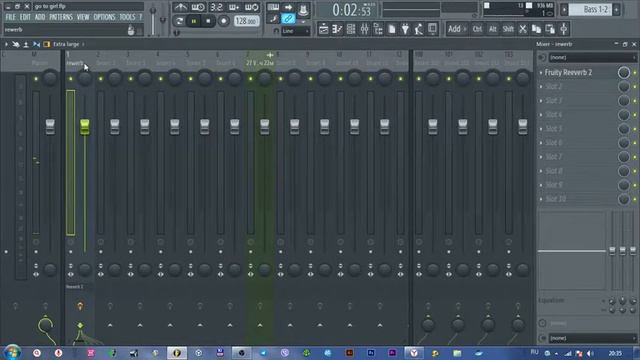640x360 pixels.
Task: Toggle Fruity Reeverb 2 slot enable light
Action: coord(635,73)
